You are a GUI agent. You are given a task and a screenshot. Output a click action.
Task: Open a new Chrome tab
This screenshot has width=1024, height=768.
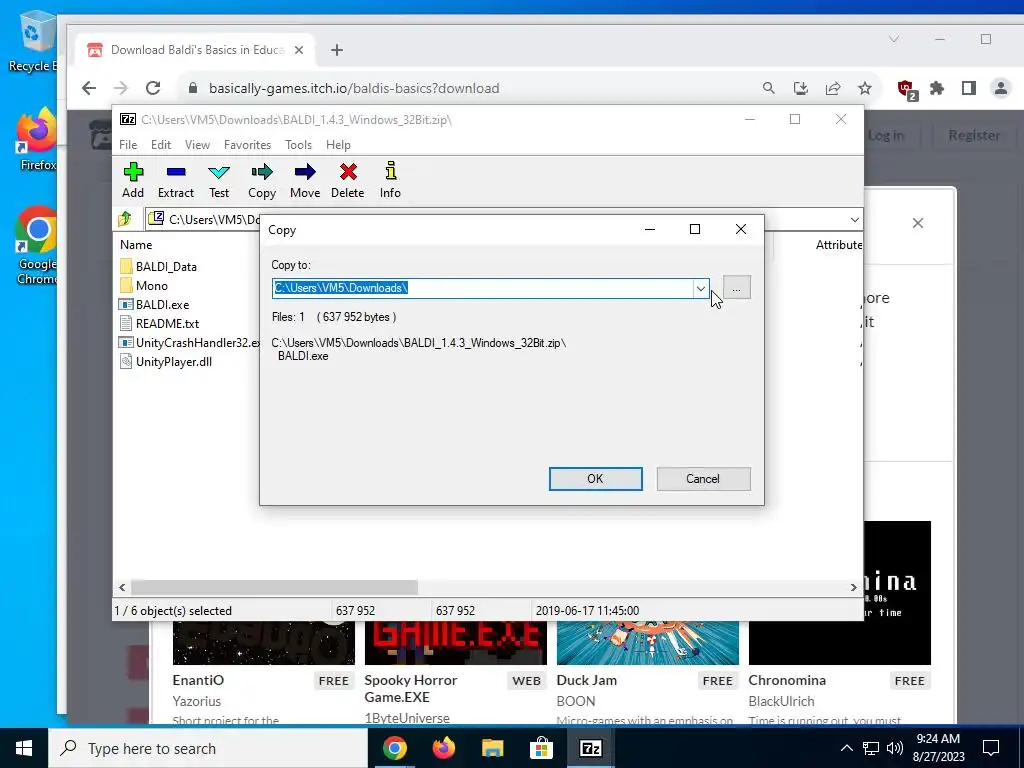point(337,50)
